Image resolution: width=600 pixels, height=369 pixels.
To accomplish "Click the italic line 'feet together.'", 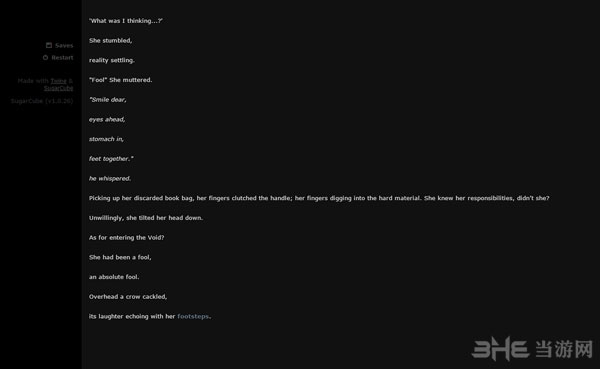I will tap(111, 158).
